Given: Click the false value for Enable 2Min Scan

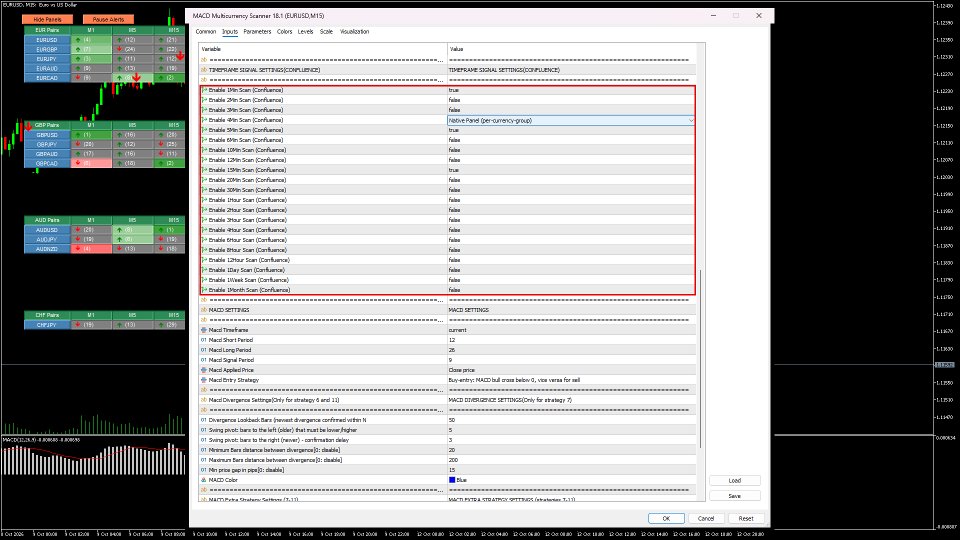Looking at the screenshot, I should click(454, 100).
